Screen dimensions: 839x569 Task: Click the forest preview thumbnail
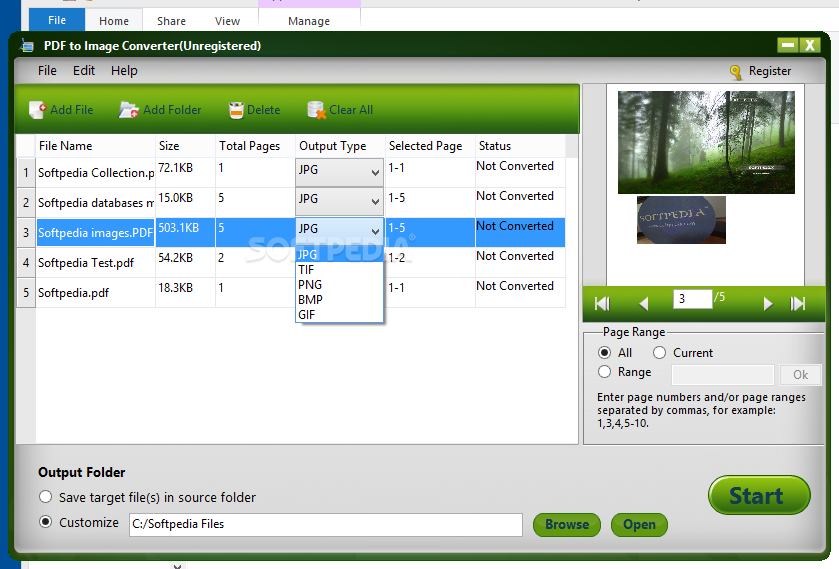(x=706, y=142)
